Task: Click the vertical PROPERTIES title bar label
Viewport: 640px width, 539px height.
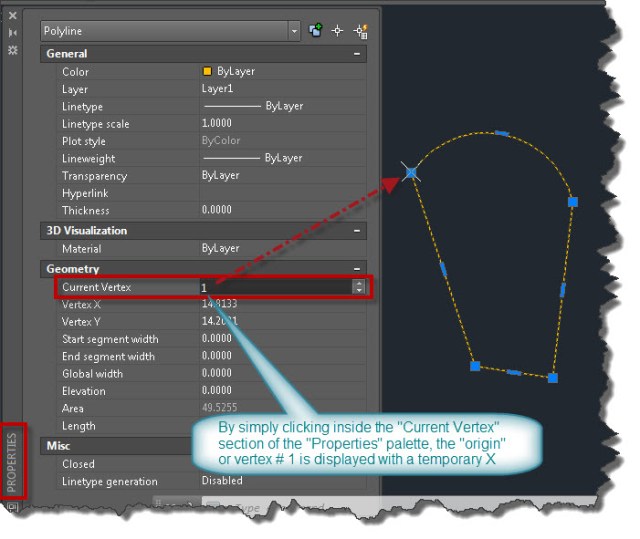Action: coord(12,462)
